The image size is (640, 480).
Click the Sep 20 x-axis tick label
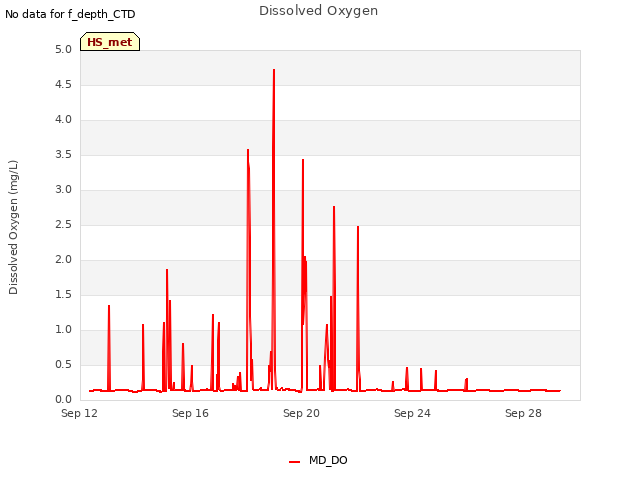(301, 413)
